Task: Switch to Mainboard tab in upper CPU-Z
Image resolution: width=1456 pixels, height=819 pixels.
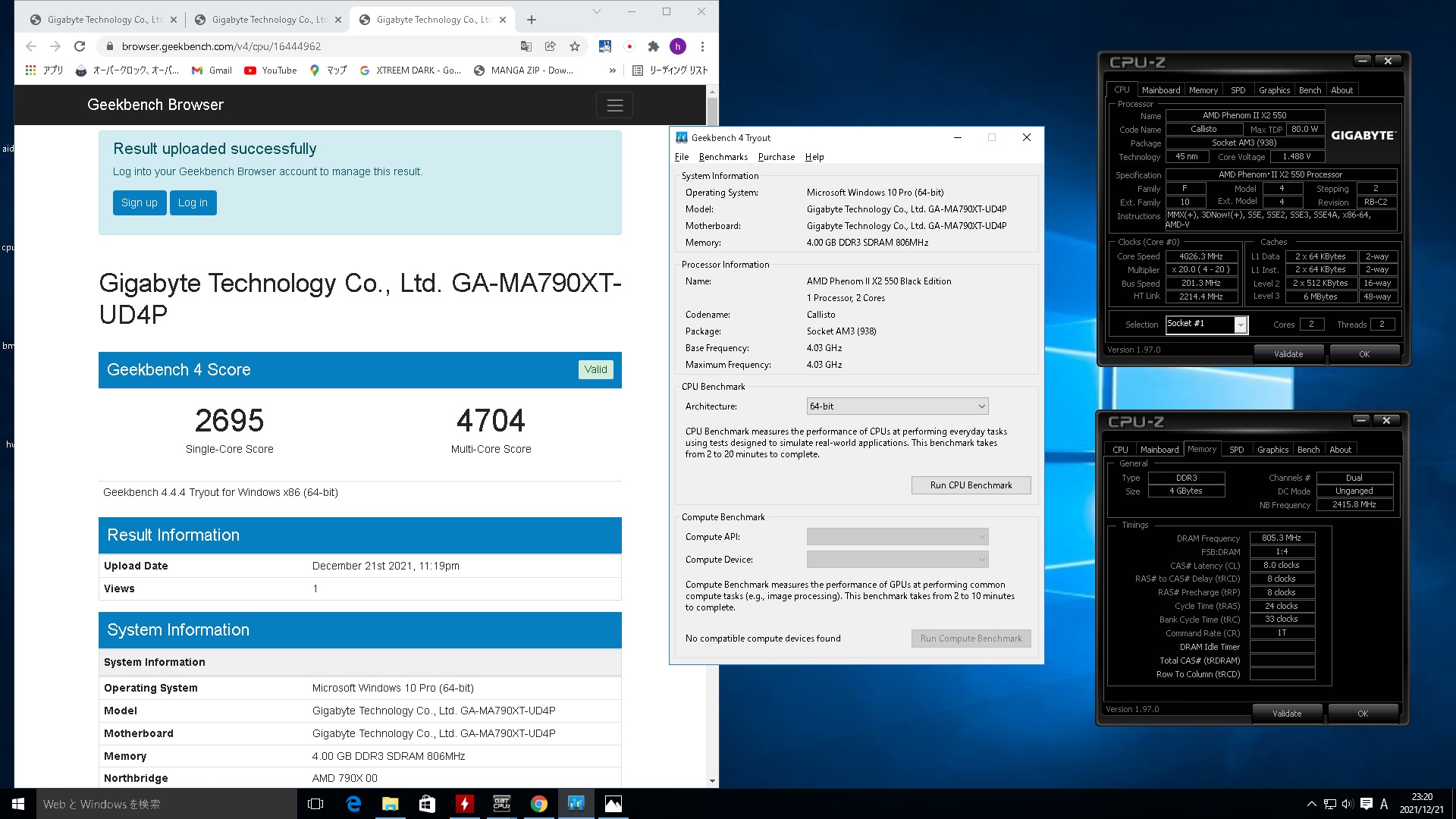Action: click(x=1161, y=90)
